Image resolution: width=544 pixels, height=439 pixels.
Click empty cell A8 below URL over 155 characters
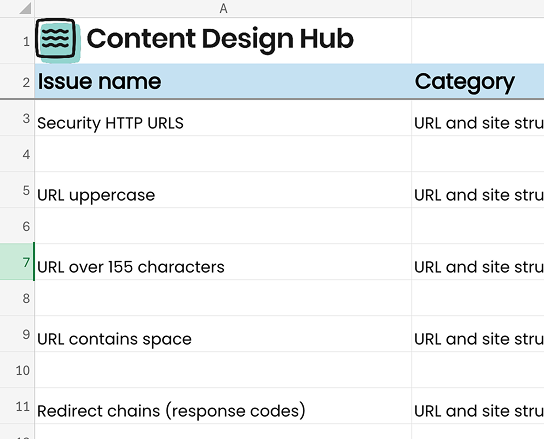[223, 298]
